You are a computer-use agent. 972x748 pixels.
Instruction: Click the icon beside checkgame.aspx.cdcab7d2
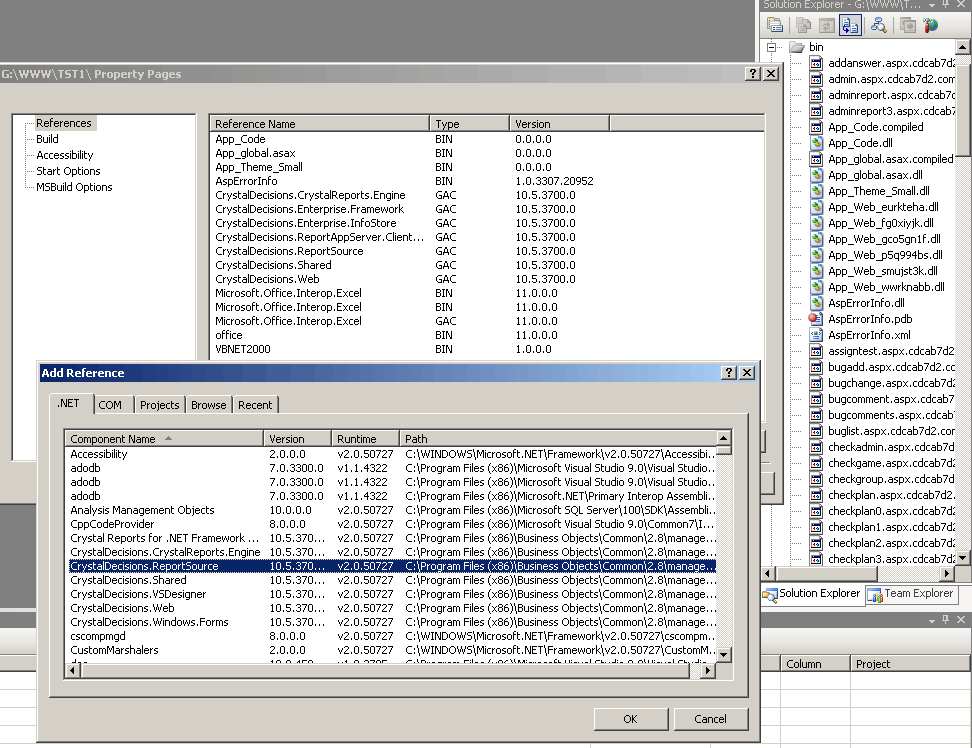[816, 463]
